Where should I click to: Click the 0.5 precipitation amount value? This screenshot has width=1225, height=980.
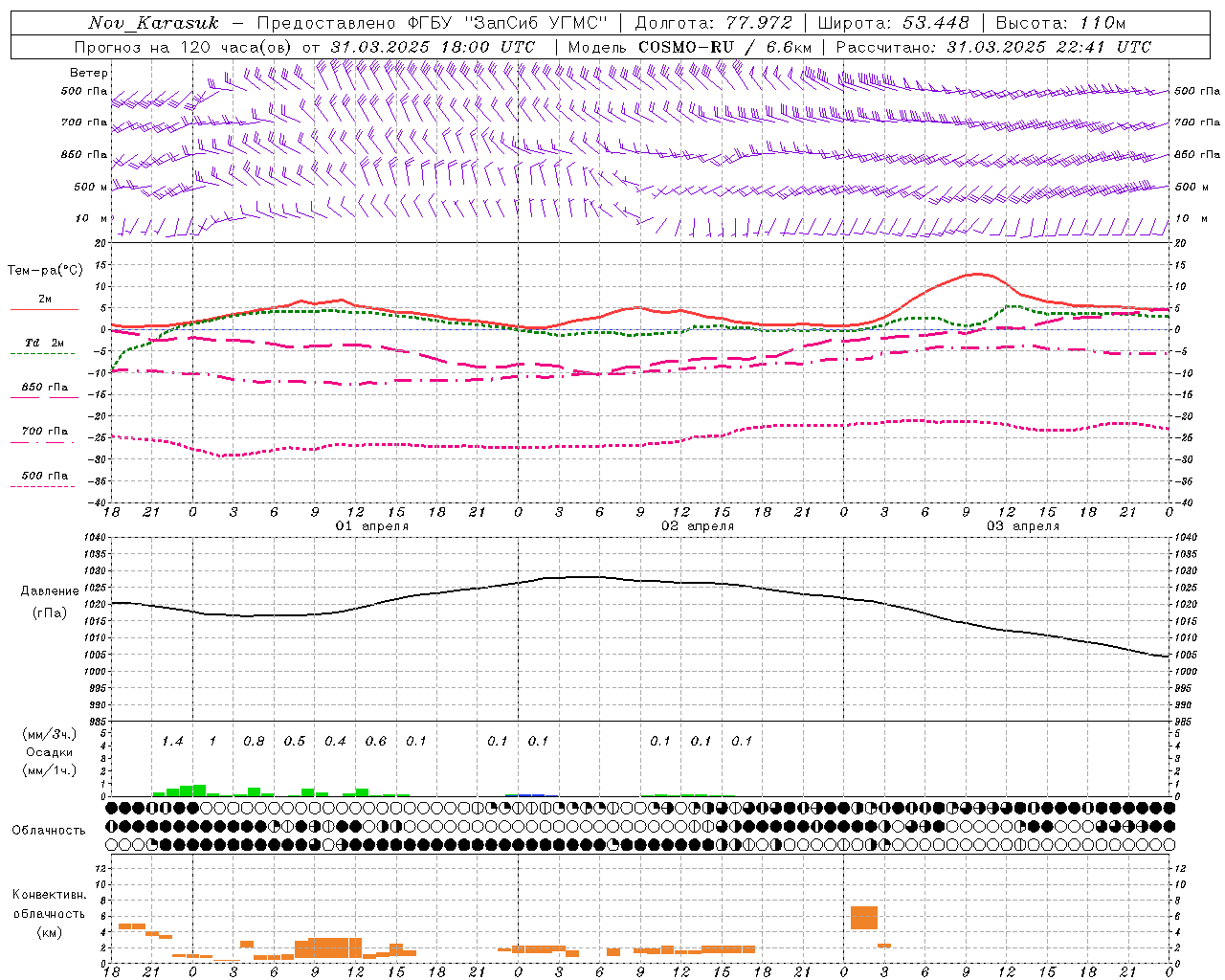[x=295, y=742]
